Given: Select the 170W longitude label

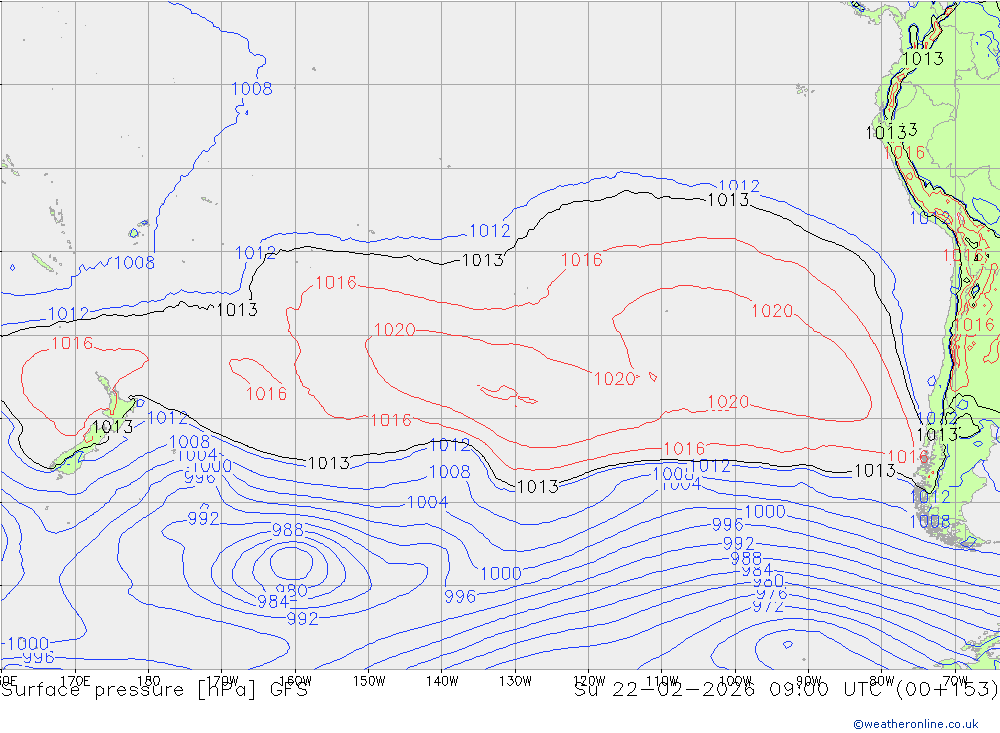Looking at the screenshot, I should (222, 681).
